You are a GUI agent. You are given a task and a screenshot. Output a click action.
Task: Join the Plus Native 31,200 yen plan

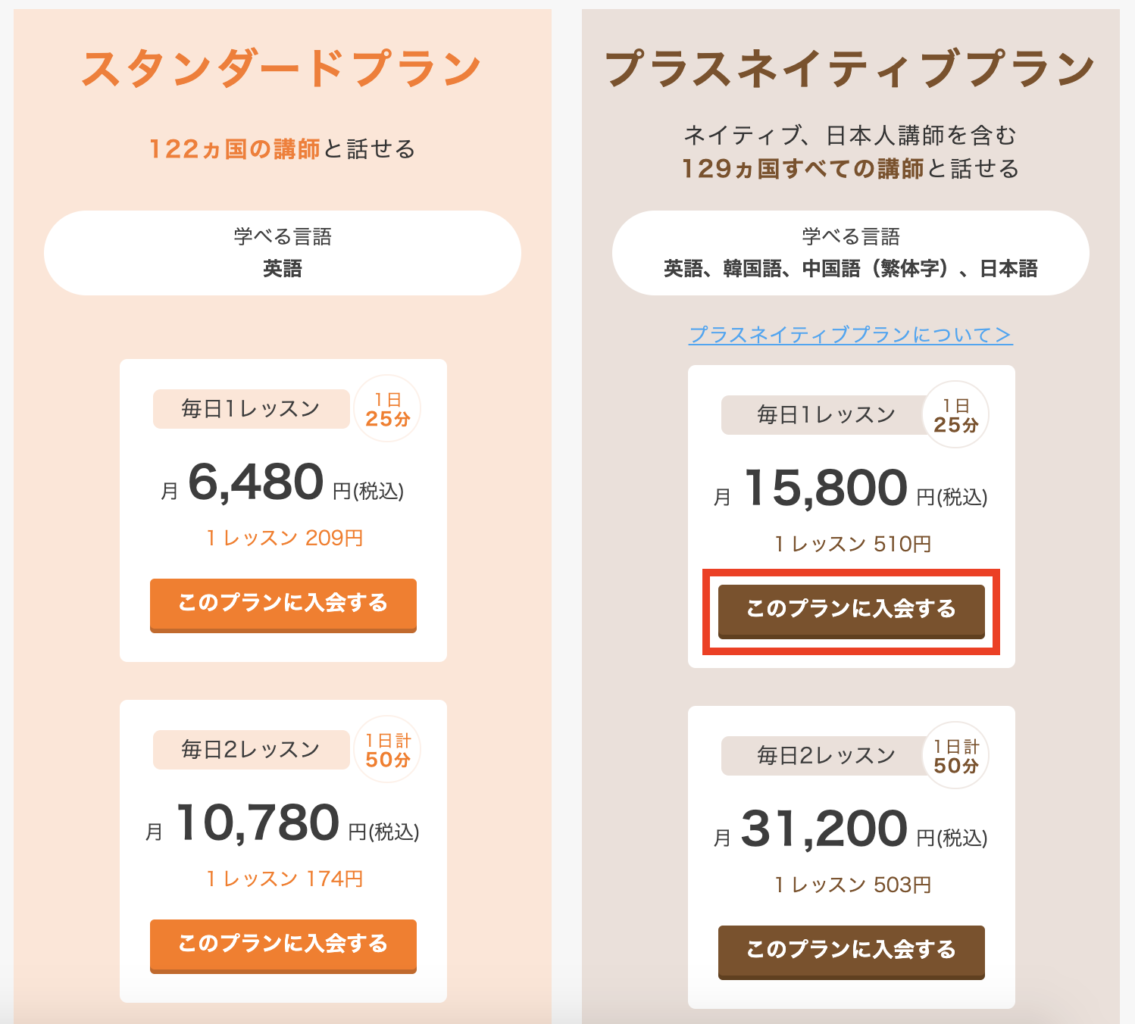pyautogui.click(x=851, y=952)
